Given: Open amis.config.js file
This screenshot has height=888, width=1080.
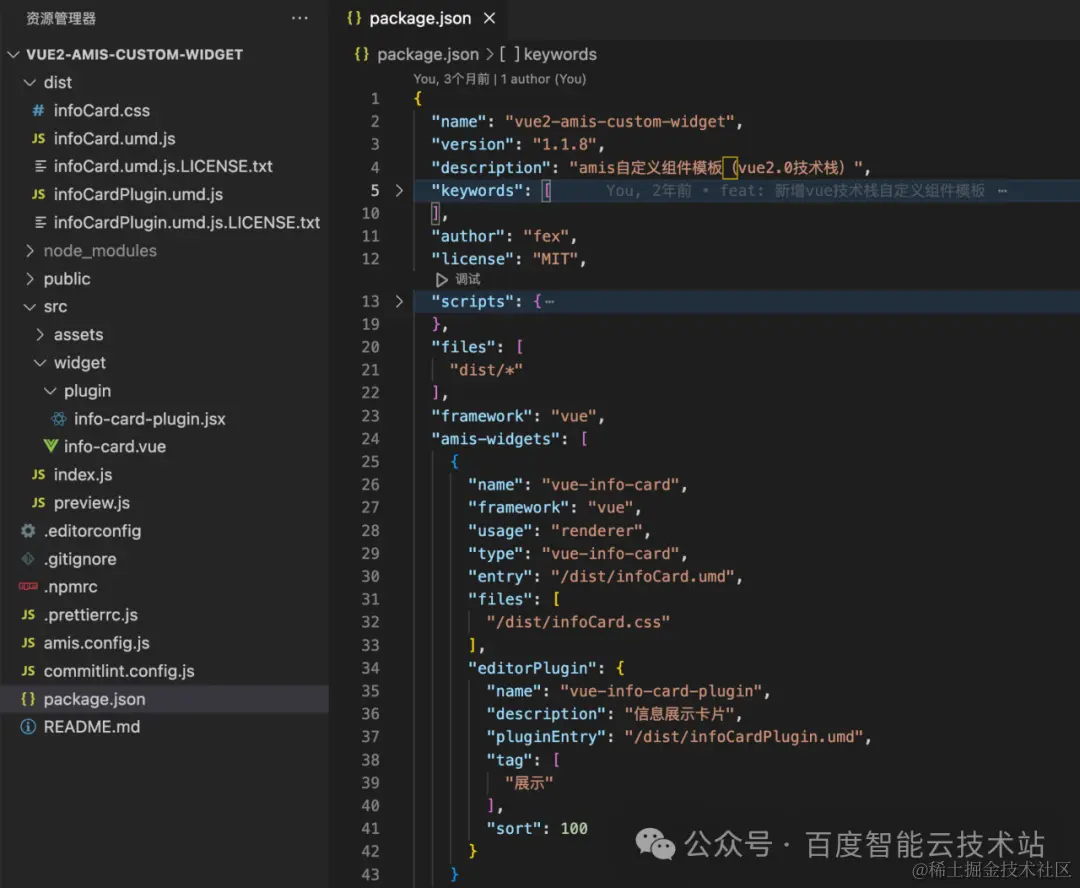Looking at the screenshot, I should pyautogui.click(x=96, y=643).
